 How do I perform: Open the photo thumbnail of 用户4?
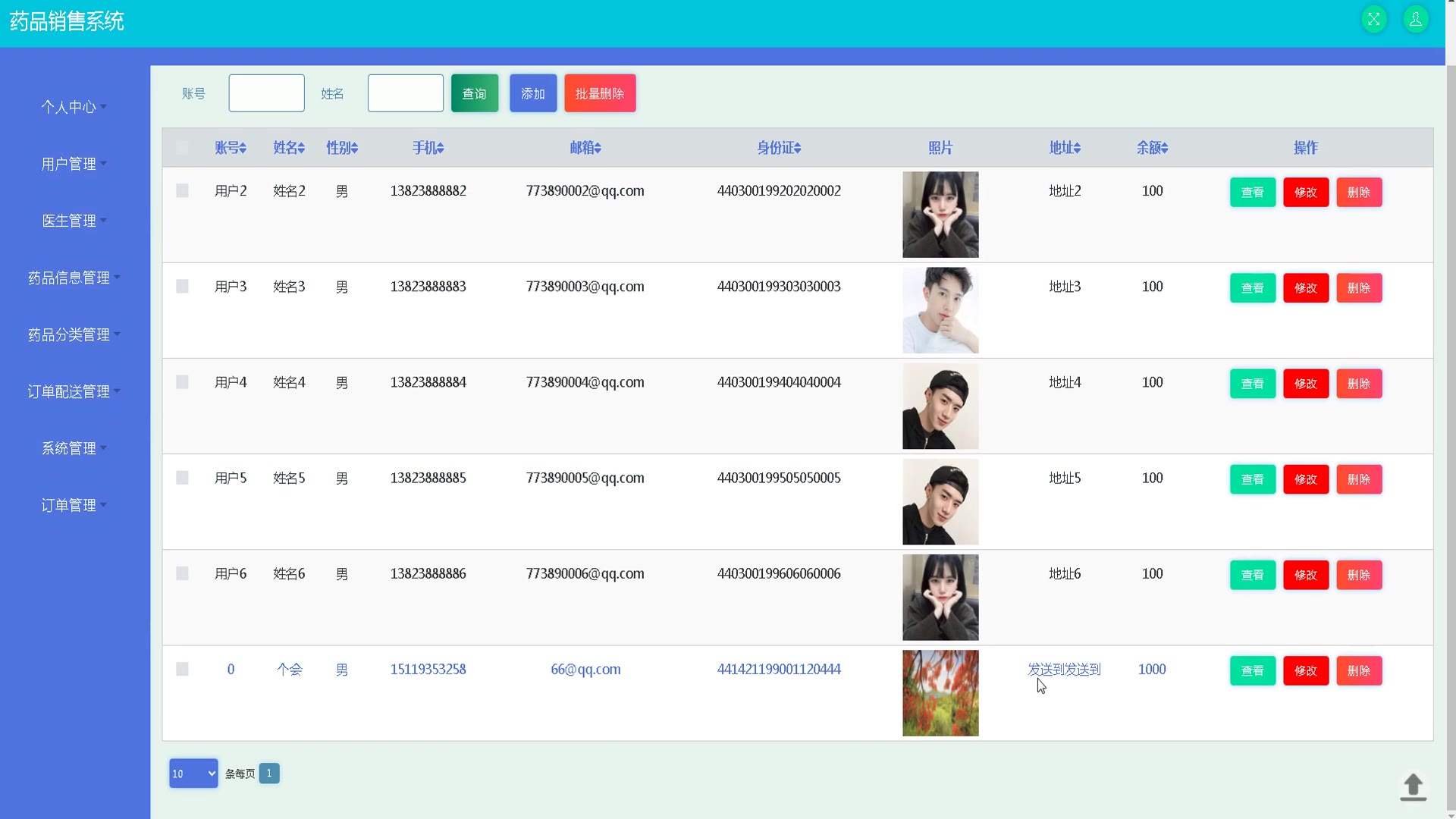click(940, 406)
